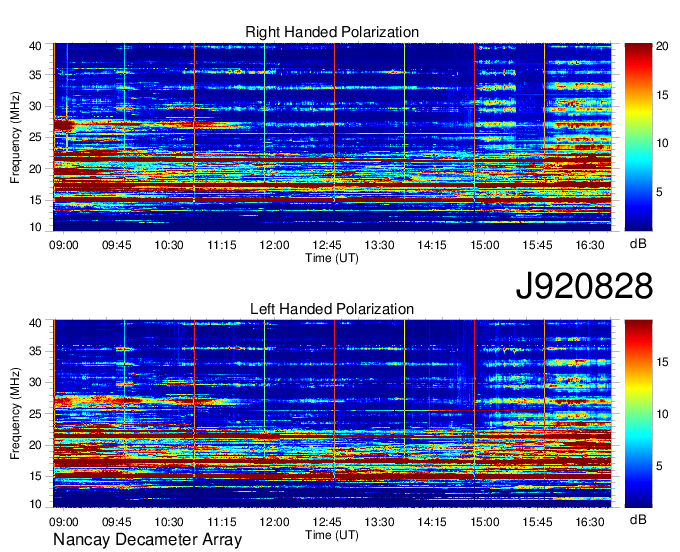
Task: Click the 15:00 time tick under the bottom plot
Action: [x=485, y=522]
